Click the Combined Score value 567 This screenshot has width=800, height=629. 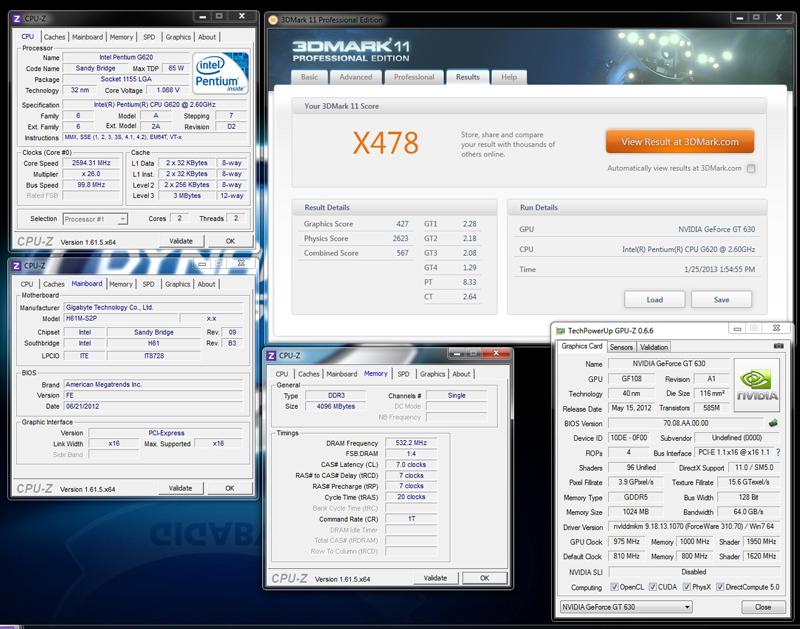click(402, 253)
